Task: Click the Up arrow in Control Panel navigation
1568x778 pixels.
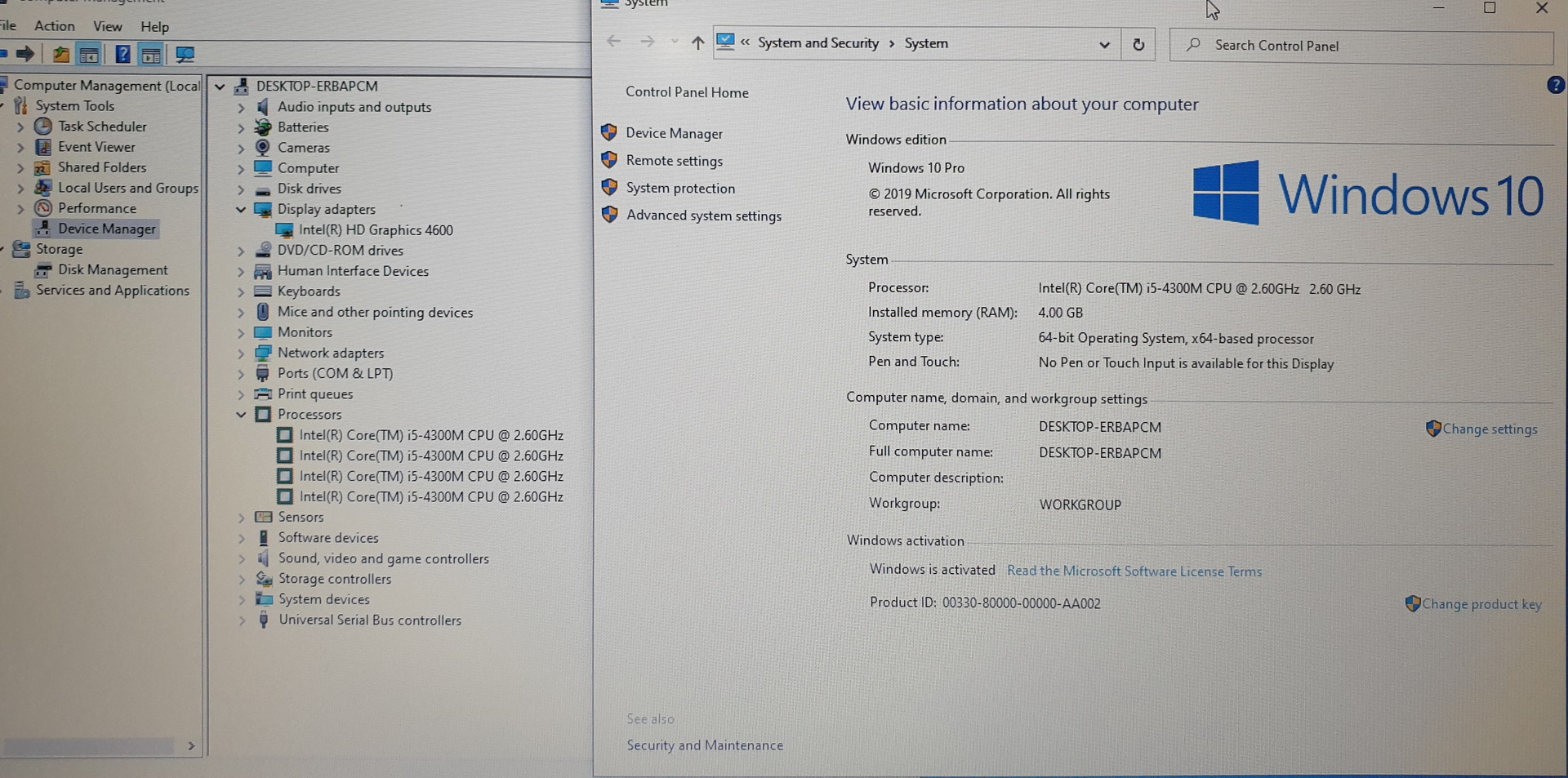Action: pyautogui.click(x=697, y=43)
